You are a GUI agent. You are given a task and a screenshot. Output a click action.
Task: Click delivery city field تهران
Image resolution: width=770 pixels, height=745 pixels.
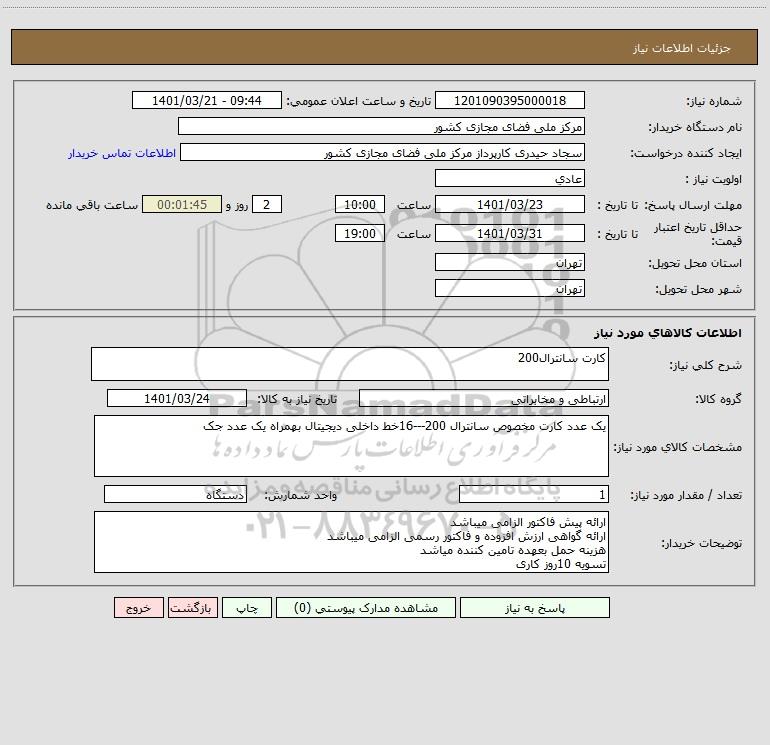click(510, 288)
